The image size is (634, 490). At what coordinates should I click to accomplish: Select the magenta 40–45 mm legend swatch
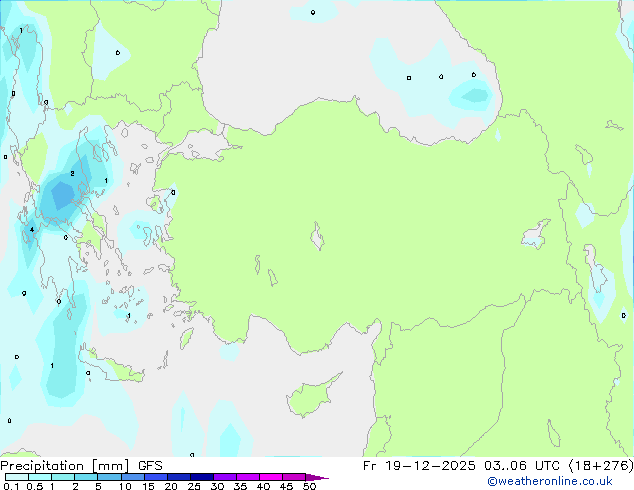tap(271, 477)
